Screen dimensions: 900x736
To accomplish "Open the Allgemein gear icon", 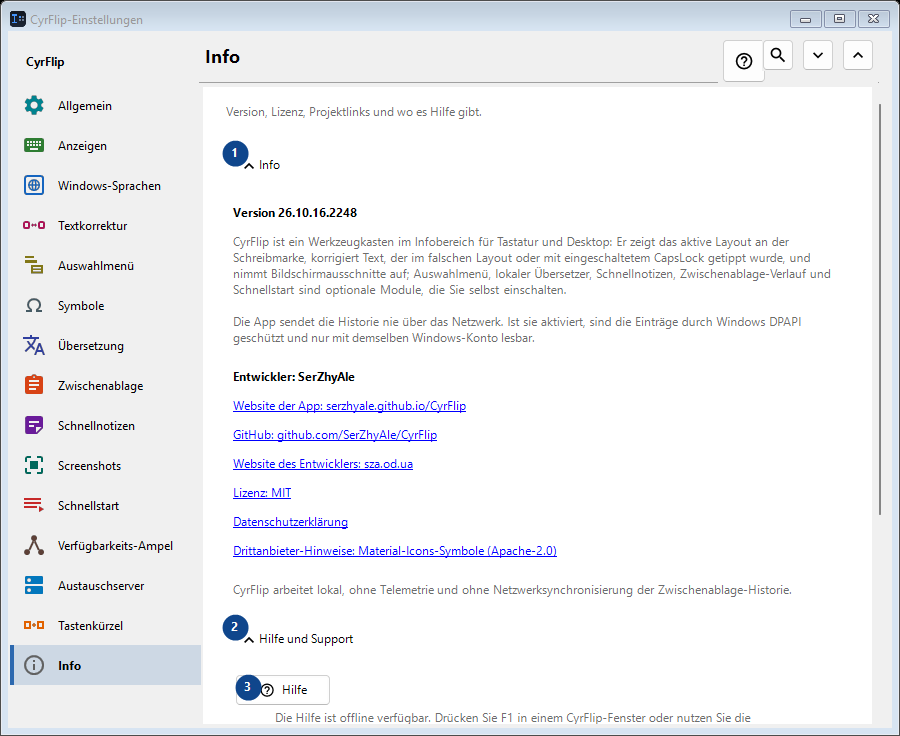I will coord(34,106).
